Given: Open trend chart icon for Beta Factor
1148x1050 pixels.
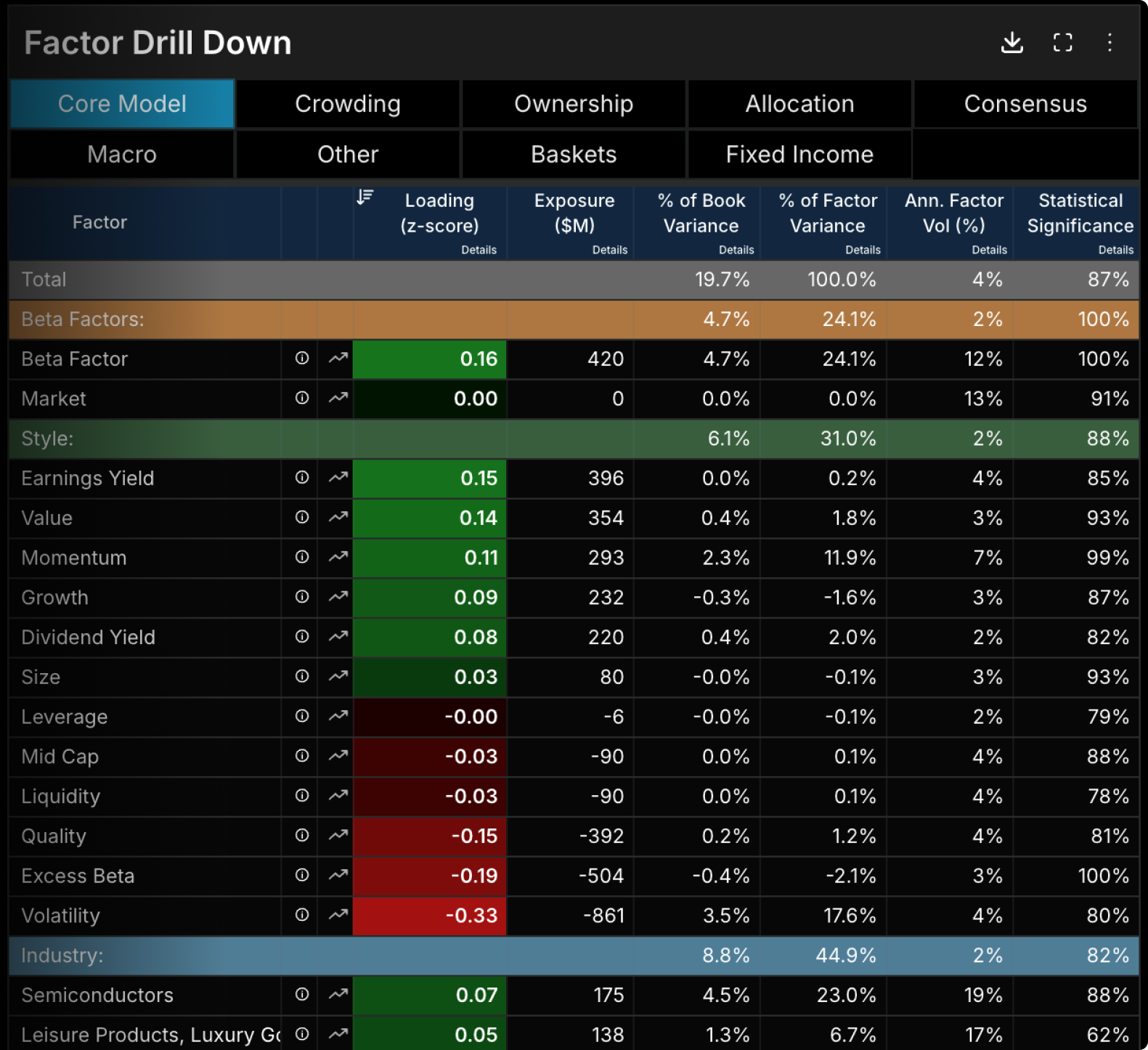Looking at the screenshot, I should 338,358.
